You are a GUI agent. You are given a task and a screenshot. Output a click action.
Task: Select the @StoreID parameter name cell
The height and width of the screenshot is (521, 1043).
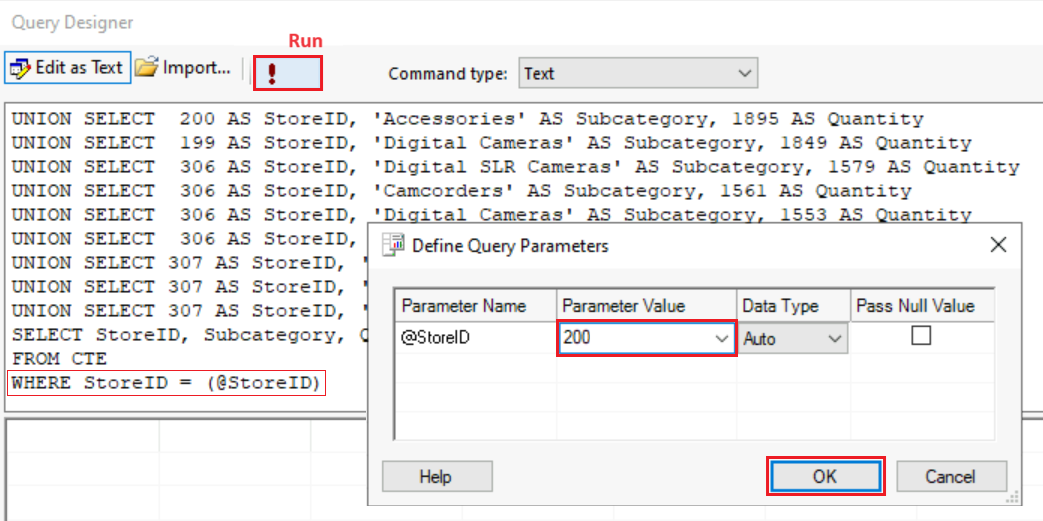click(x=476, y=339)
